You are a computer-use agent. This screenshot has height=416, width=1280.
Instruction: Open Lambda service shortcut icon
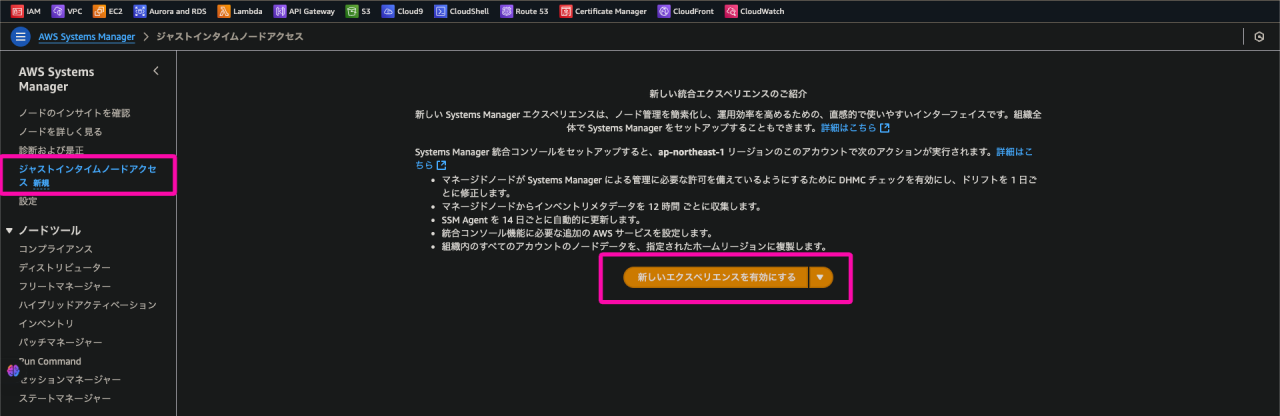(x=222, y=11)
